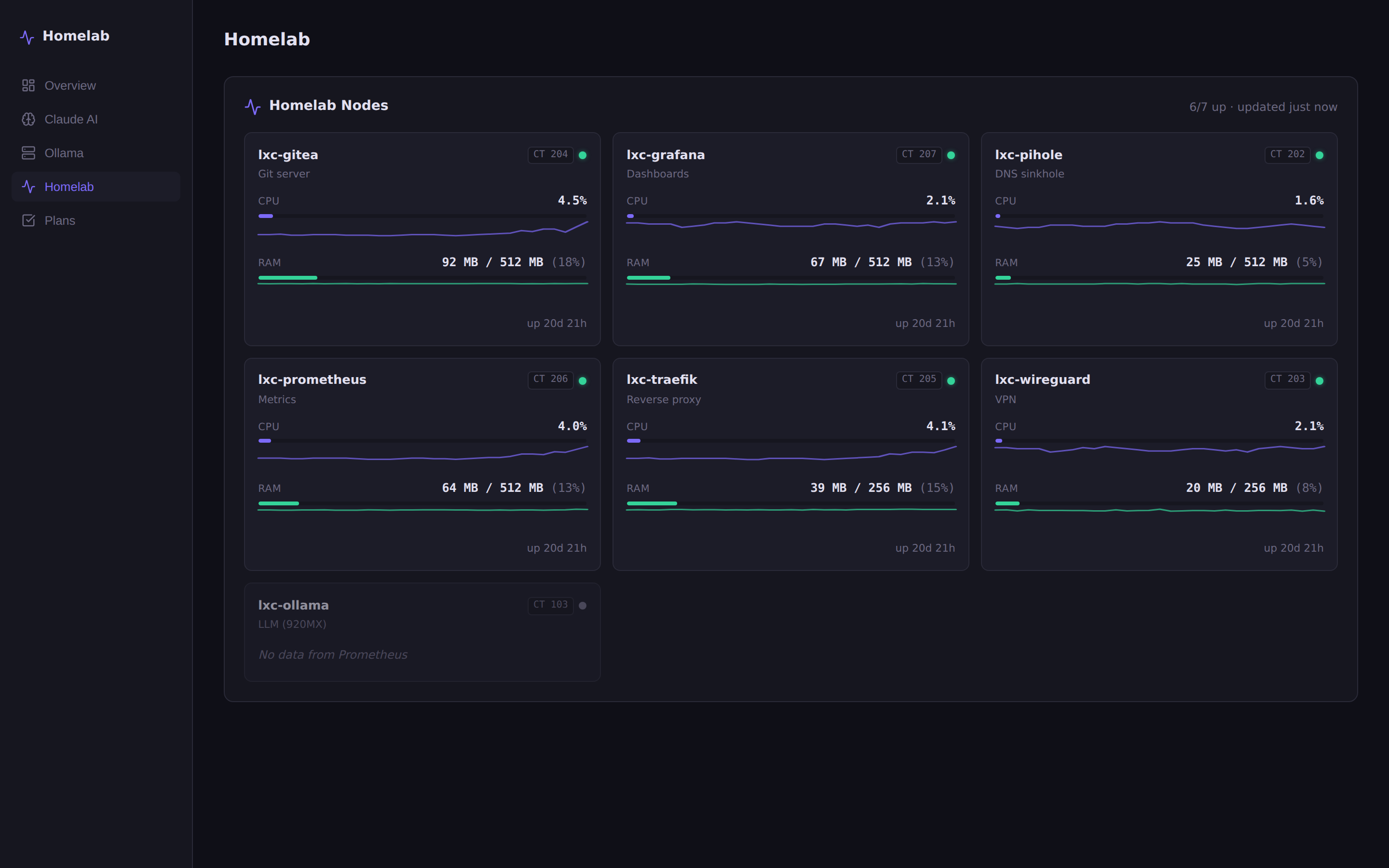Open the Overview page
1389x868 pixels.
point(96,85)
